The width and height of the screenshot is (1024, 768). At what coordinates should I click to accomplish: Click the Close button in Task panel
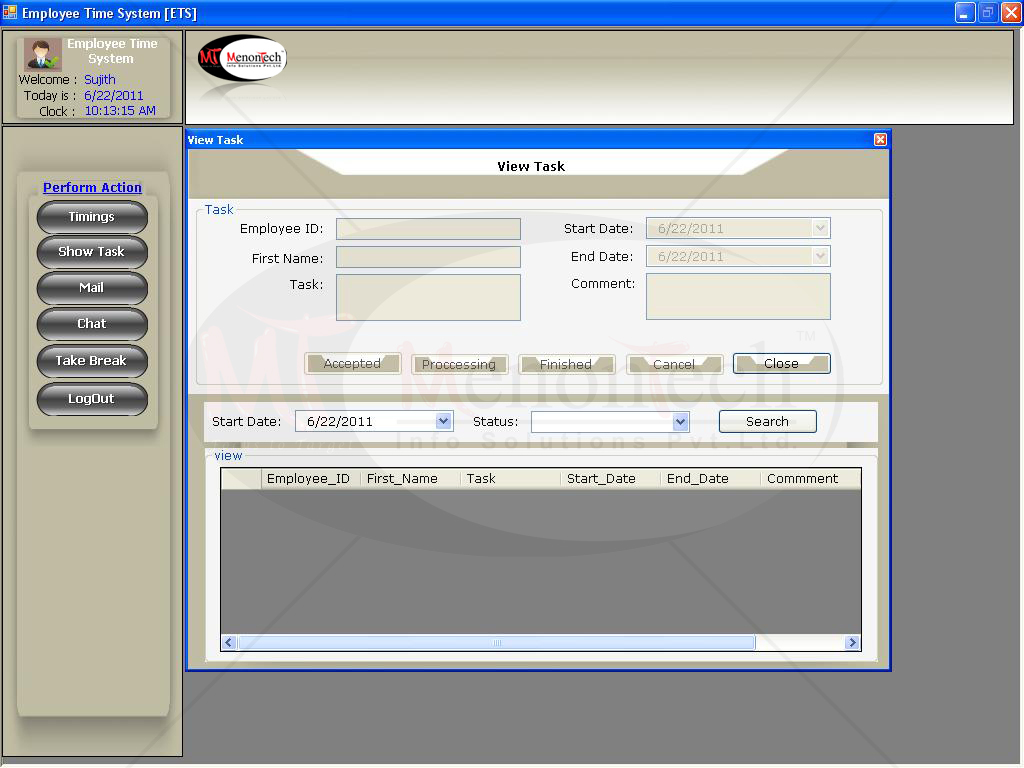(x=781, y=364)
